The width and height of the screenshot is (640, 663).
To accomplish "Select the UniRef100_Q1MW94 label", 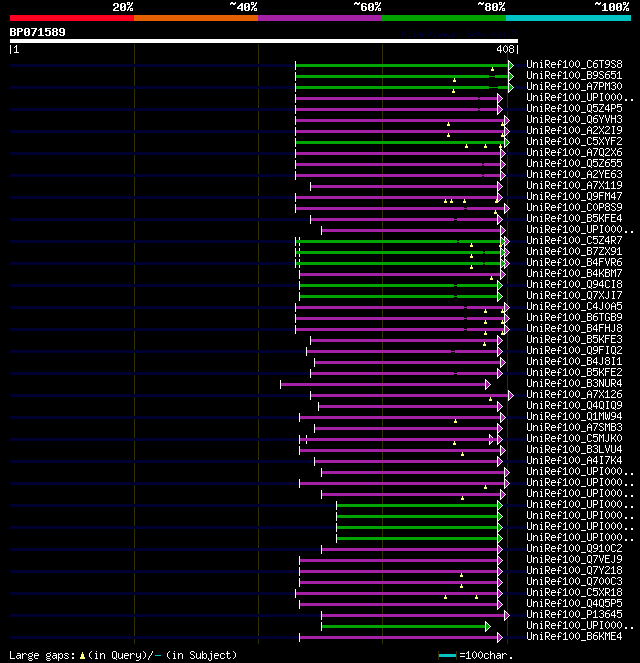I will coord(574,416).
